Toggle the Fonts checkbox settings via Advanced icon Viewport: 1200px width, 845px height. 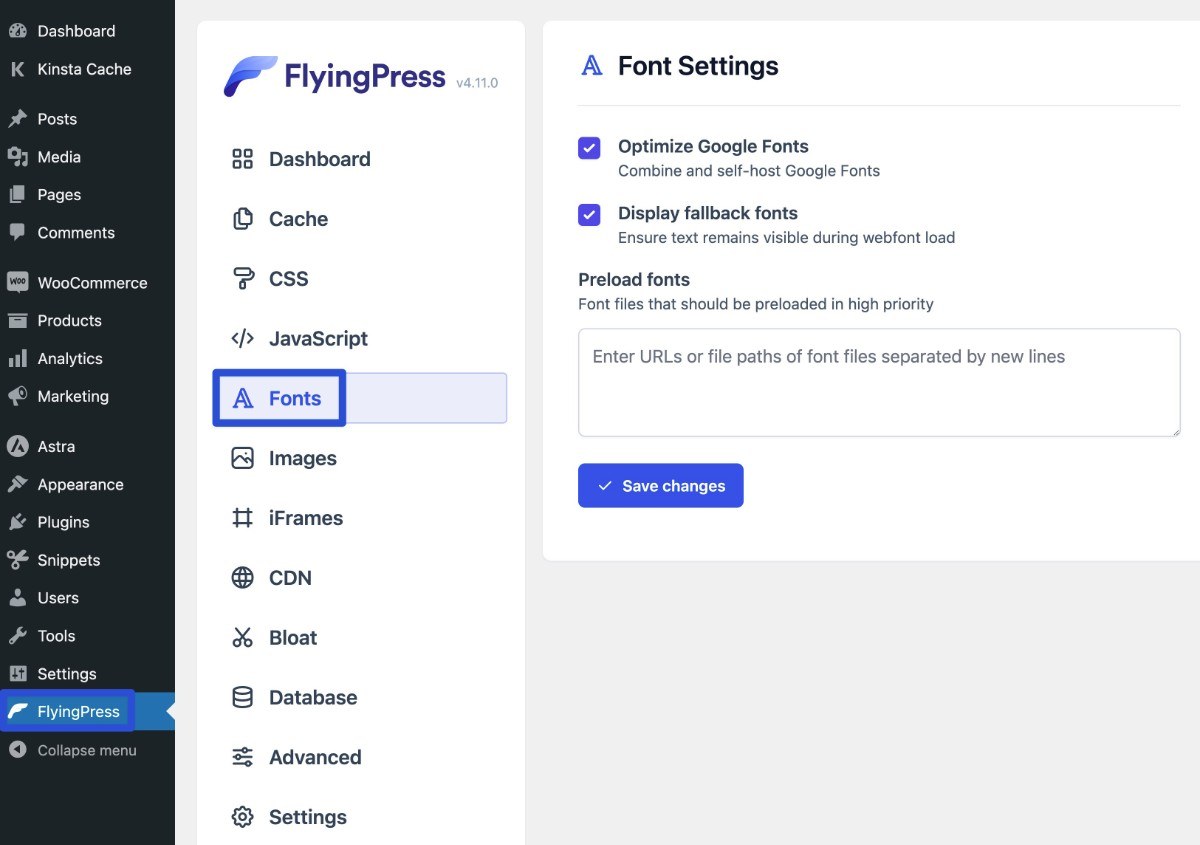coord(242,757)
